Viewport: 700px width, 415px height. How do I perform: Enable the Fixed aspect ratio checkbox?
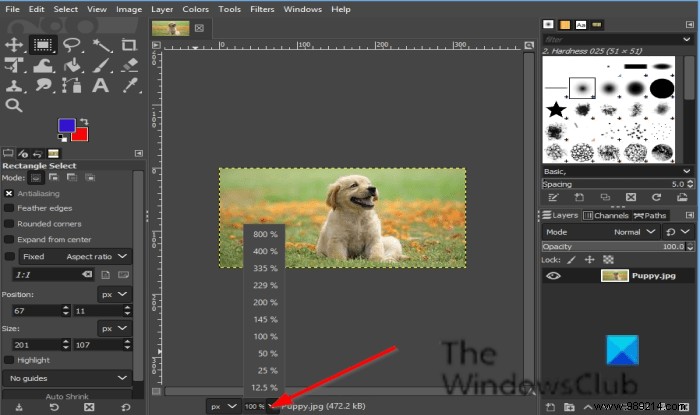pos(9,256)
